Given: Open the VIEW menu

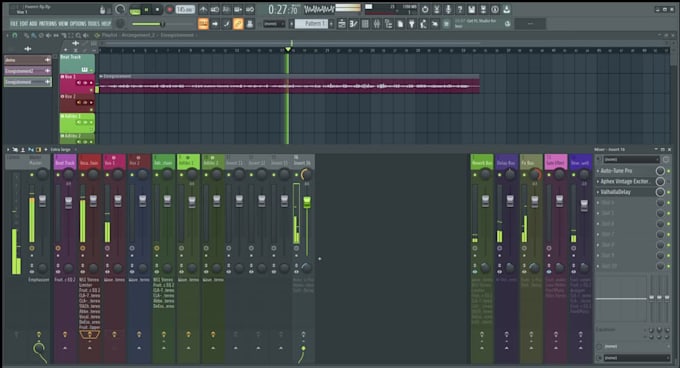Looking at the screenshot, I should click(x=63, y=23).
